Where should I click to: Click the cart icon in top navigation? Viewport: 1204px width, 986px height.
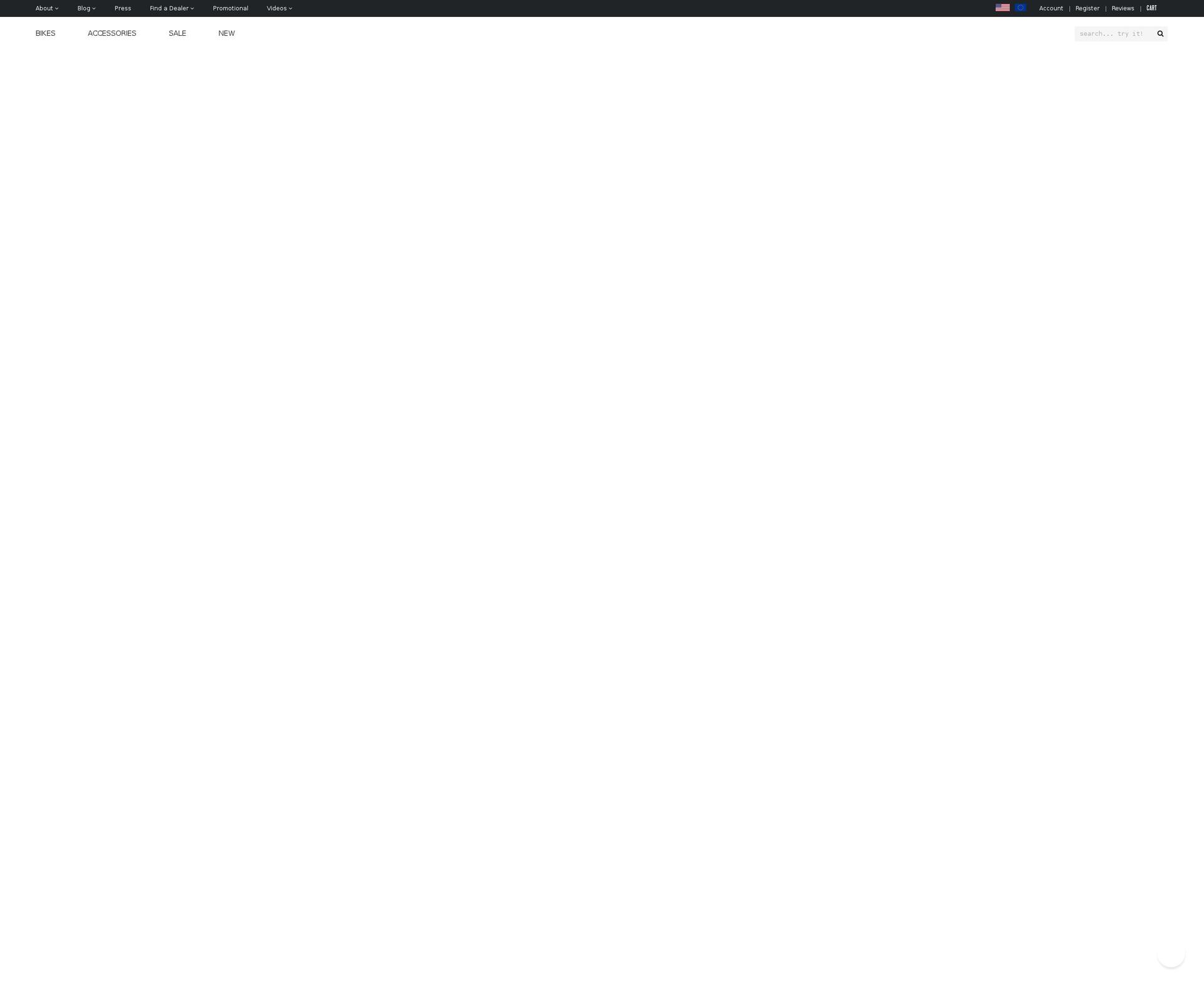coord(1151,8)
